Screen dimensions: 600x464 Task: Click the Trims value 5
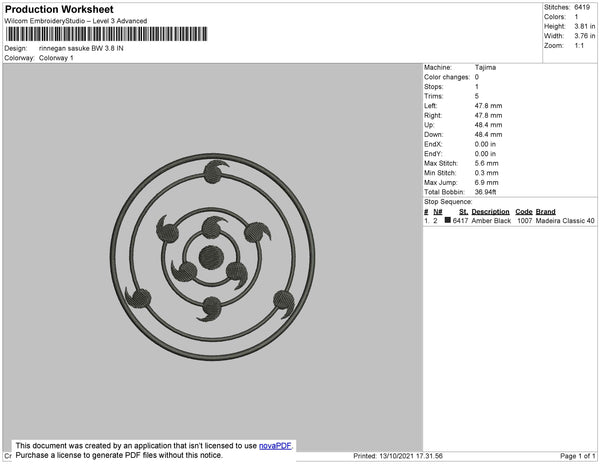(477, 96)
